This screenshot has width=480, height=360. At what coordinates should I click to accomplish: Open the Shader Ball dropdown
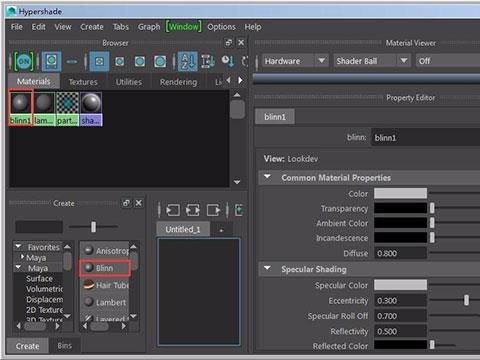(372, 61)
